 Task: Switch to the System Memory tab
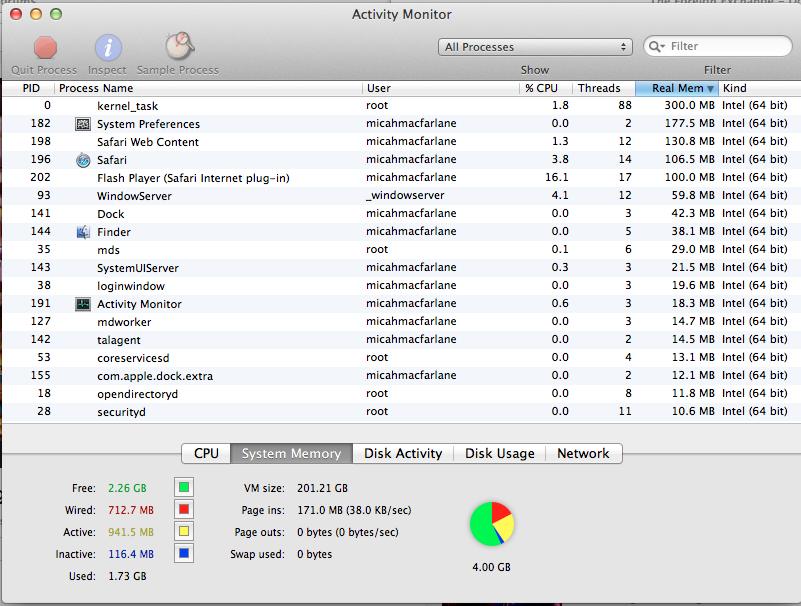[291, 453]
